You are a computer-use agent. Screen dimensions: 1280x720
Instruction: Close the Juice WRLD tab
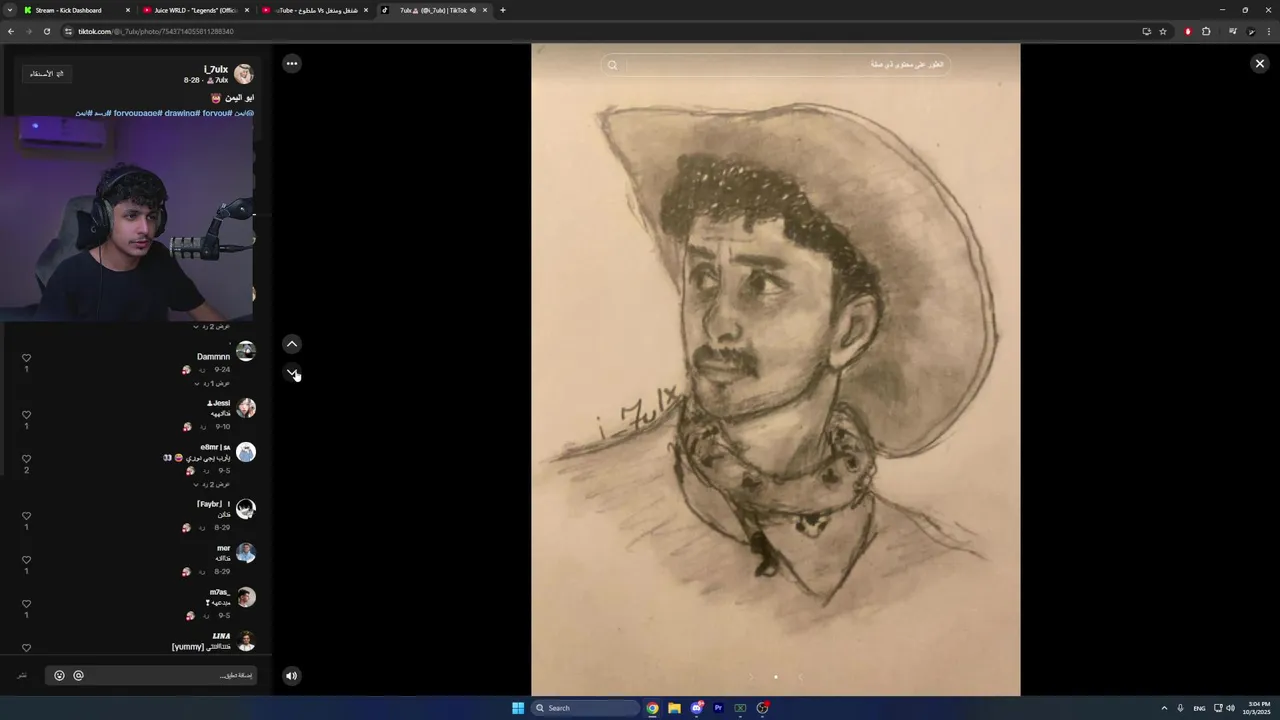tap(247, 10)
